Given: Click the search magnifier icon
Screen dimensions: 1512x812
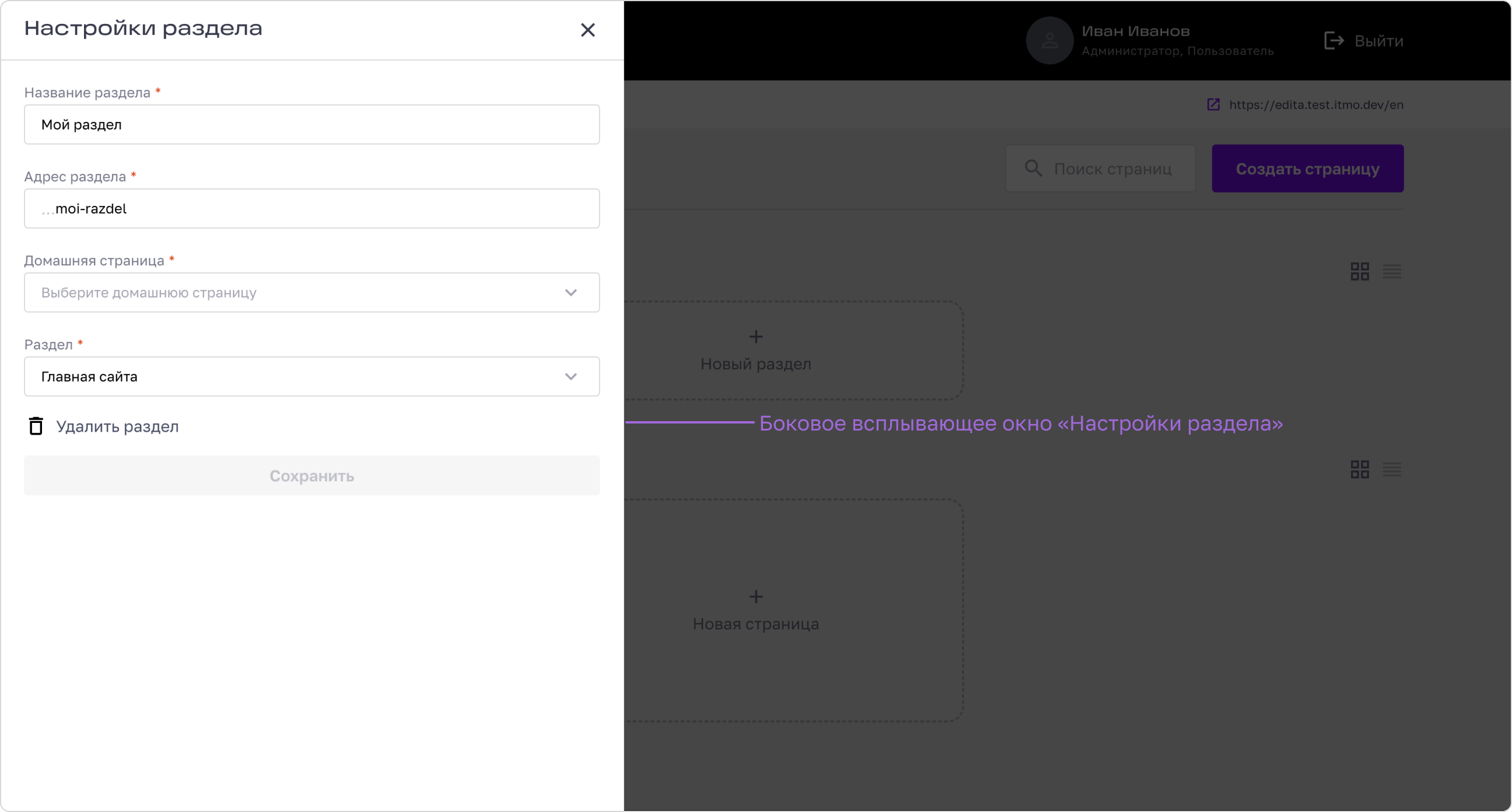Looking at the screenshot, I should [x=1033, y=169].
